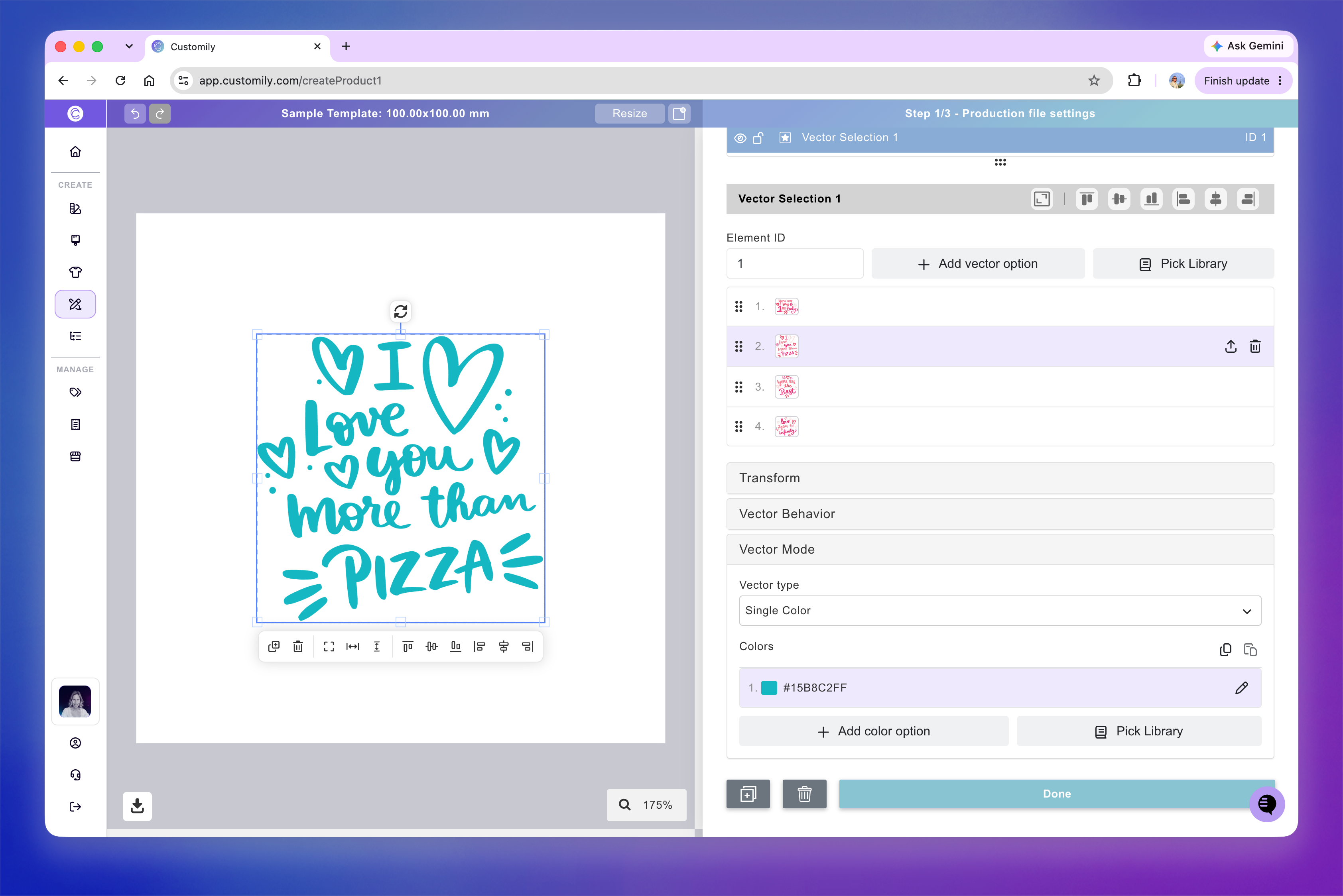This screenshot has height=896, width=1343.
Task: Click the Resize button
Action: point(630,113)
